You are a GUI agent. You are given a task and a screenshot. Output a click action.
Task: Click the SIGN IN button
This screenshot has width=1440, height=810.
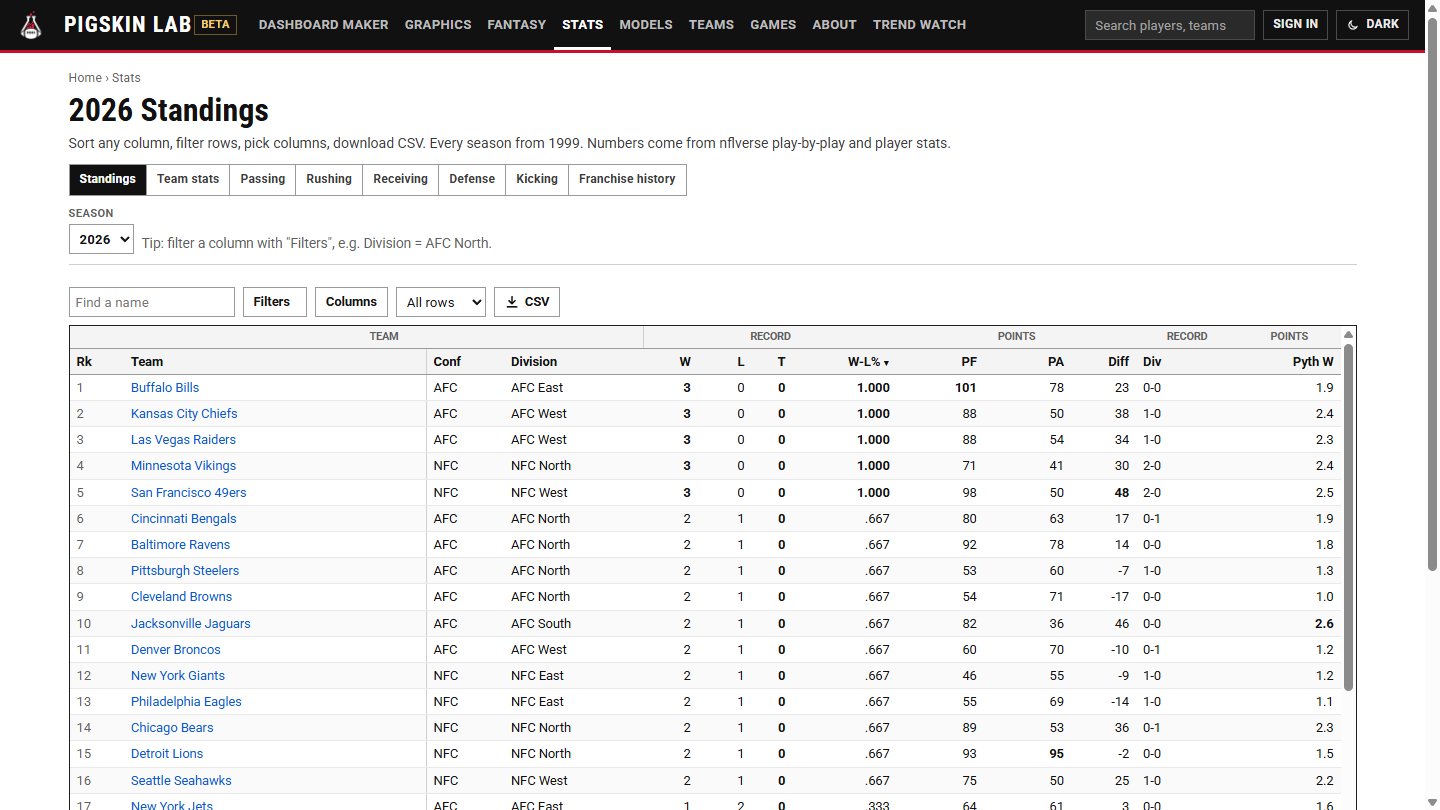coord(1295,25)
